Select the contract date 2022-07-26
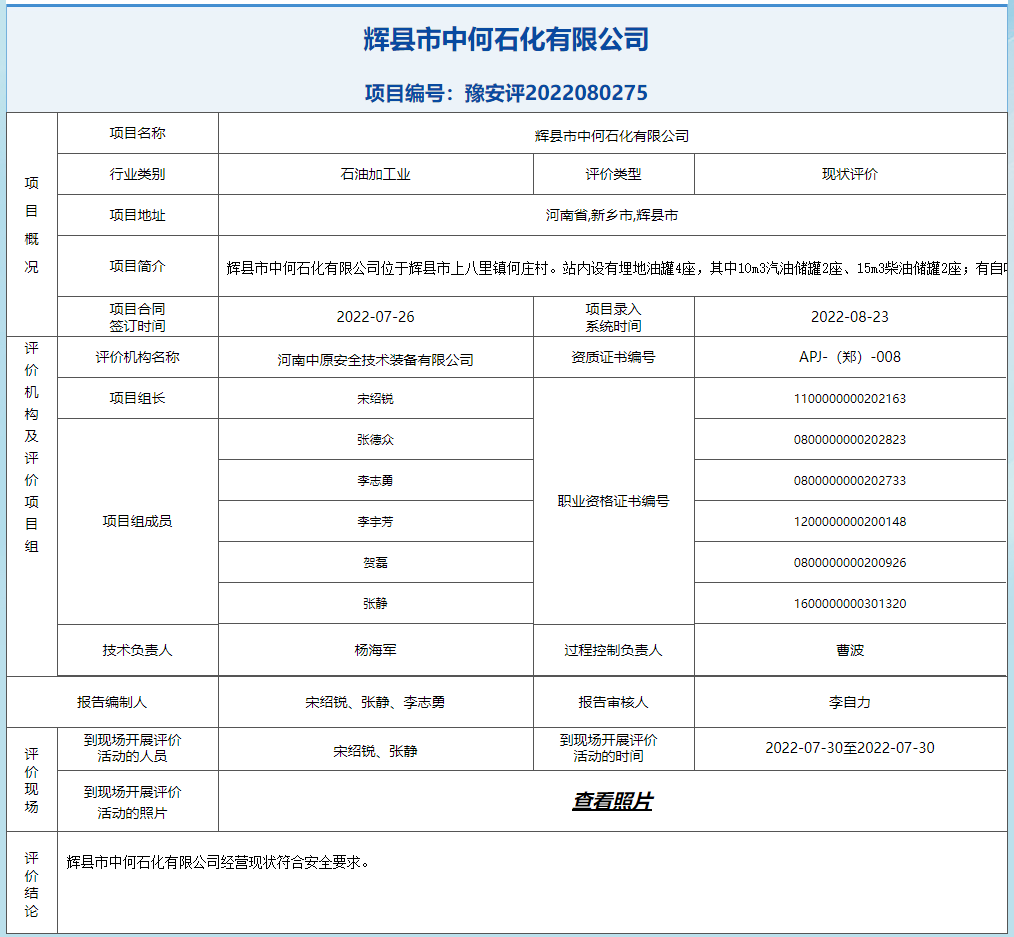1014x937 pixels. point(376,317)
